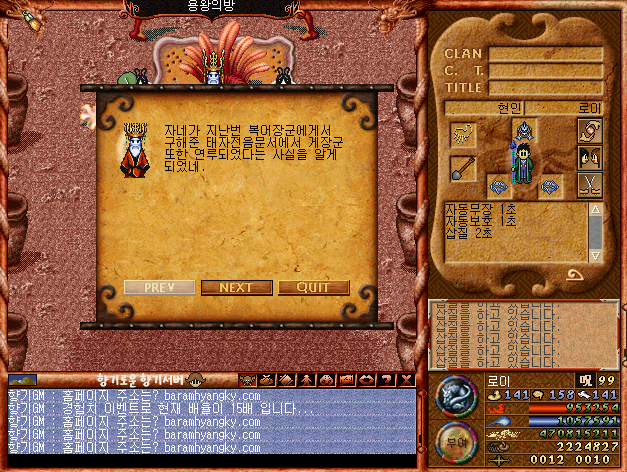This screenshot has height=472, width=627.
Task: Click the Dragon King portrait in the dialog
Action: (136, 150)
